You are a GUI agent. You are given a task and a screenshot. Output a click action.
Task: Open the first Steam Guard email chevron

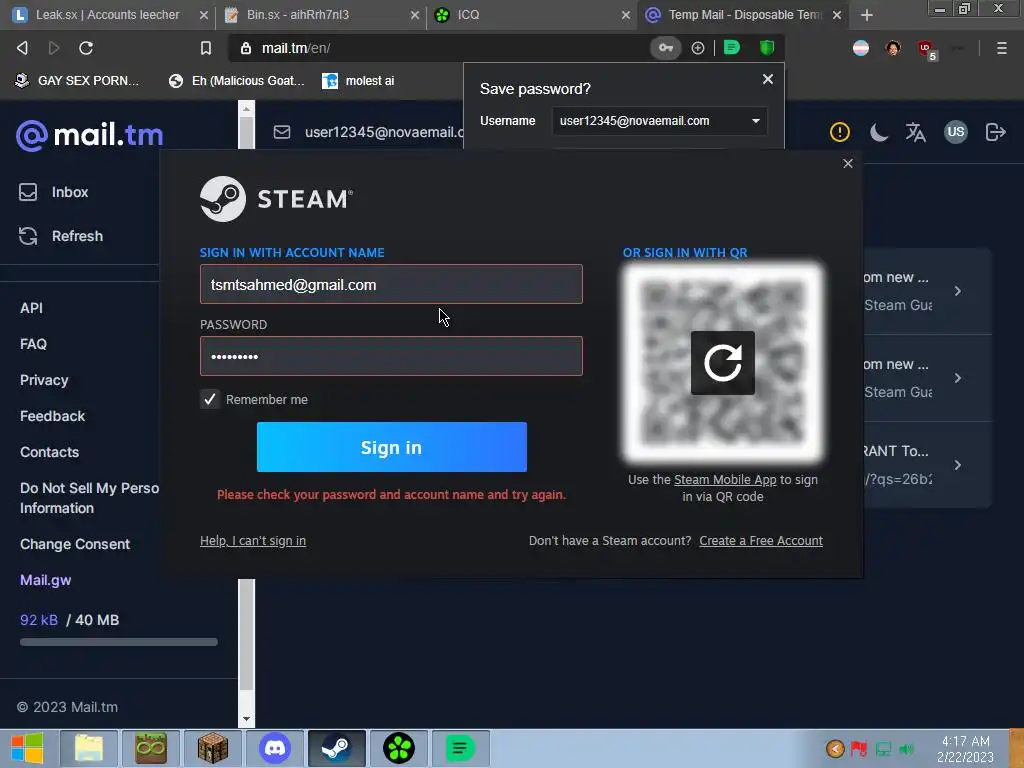[957, 291]
